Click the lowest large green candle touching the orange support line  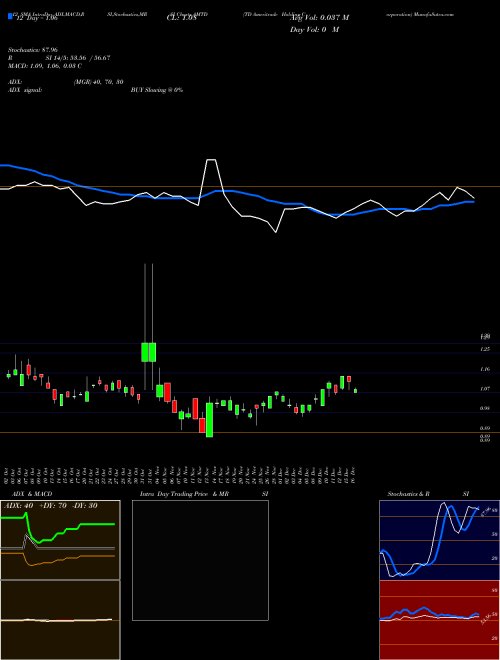(209, 420)
